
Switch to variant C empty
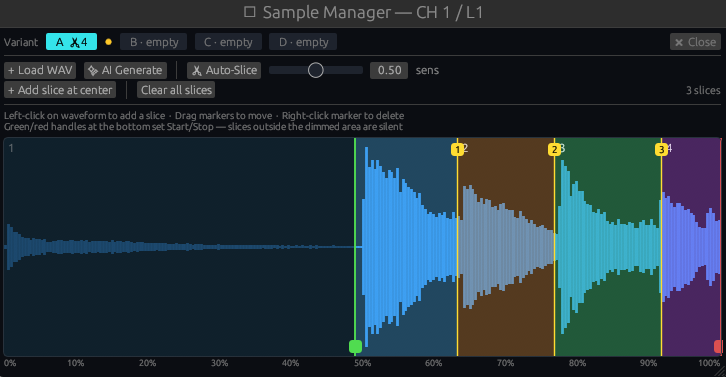point(228,42)
